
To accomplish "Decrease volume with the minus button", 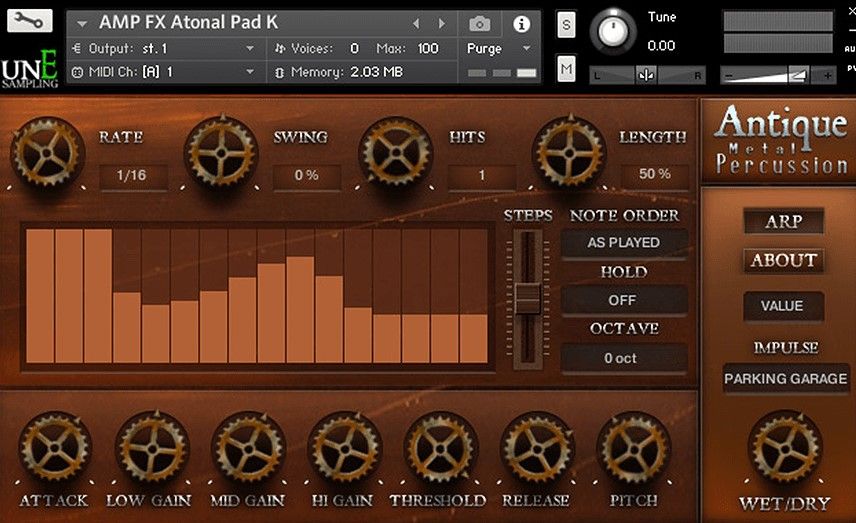I will (x=728, y=75).
